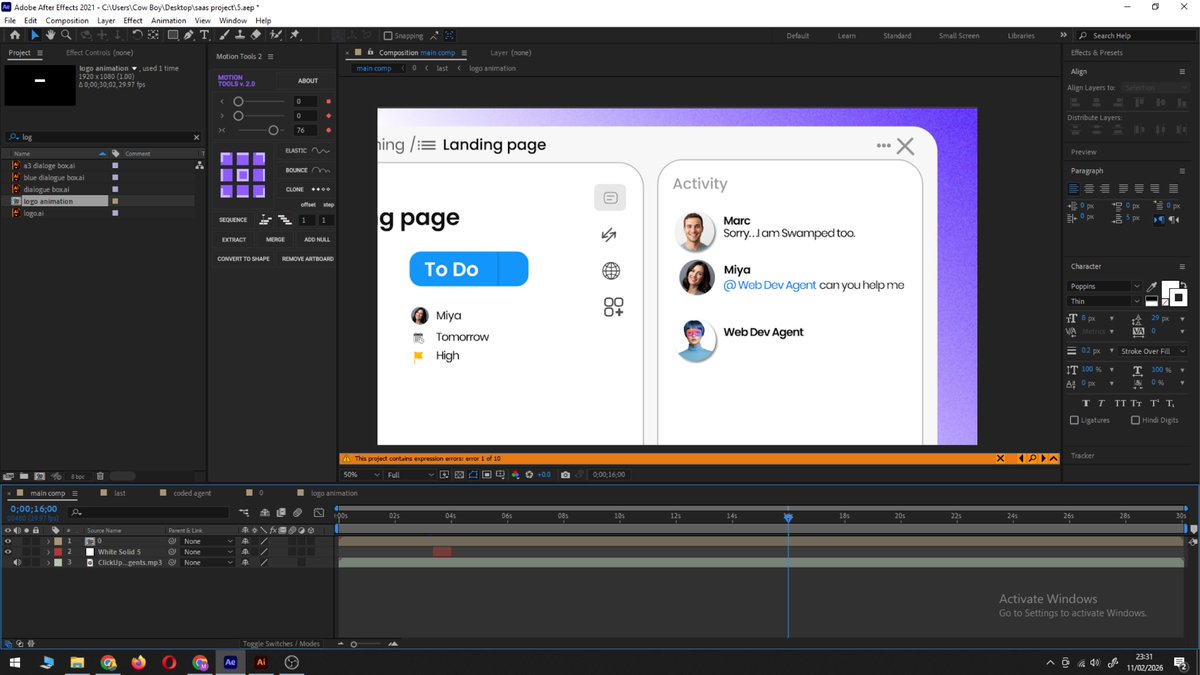Select the Hand tool
The height and width of the screenshot is (675, 1200).
click(50, 35)
